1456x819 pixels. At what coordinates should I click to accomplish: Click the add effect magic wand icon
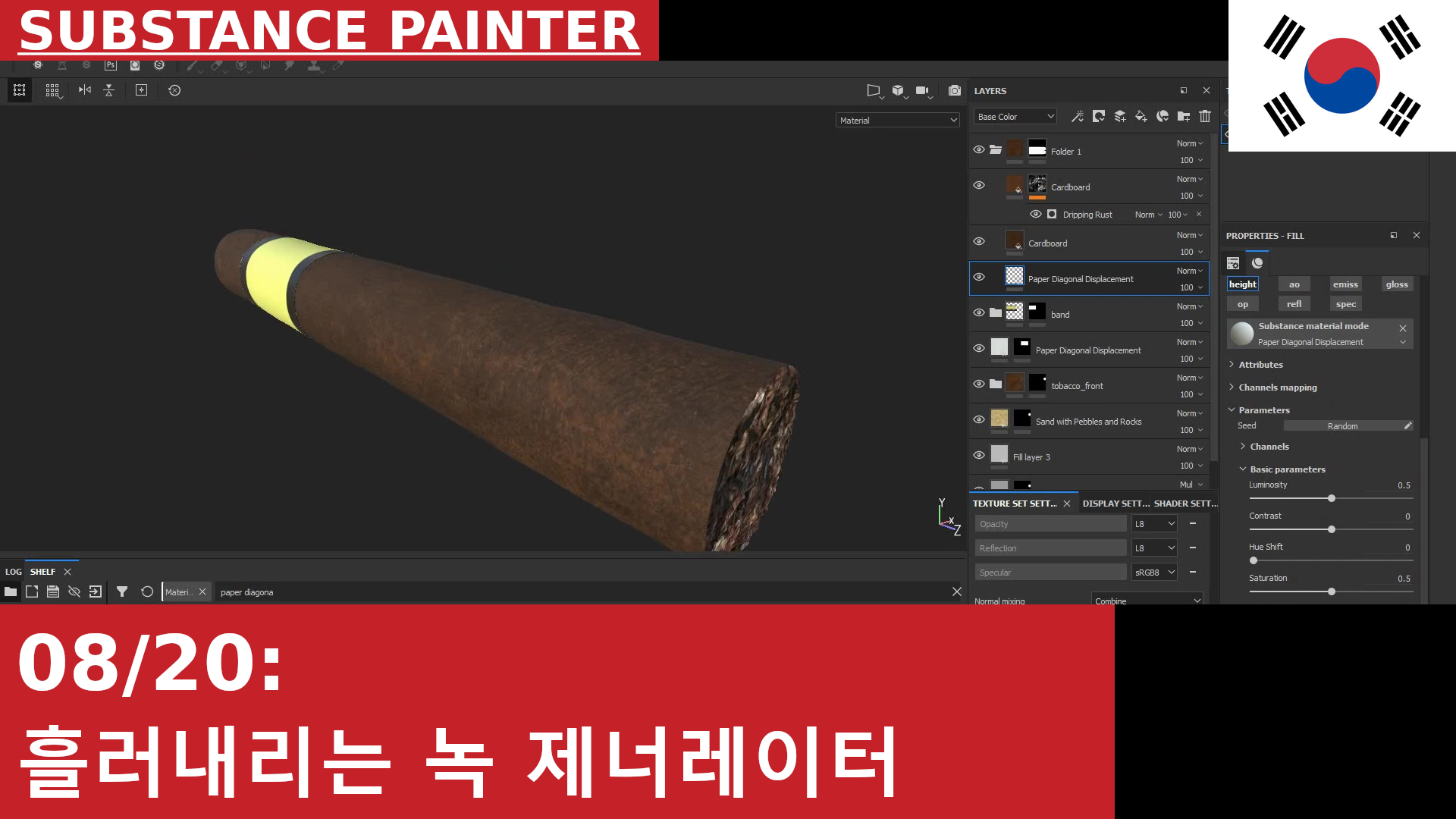pos(1077,116)
